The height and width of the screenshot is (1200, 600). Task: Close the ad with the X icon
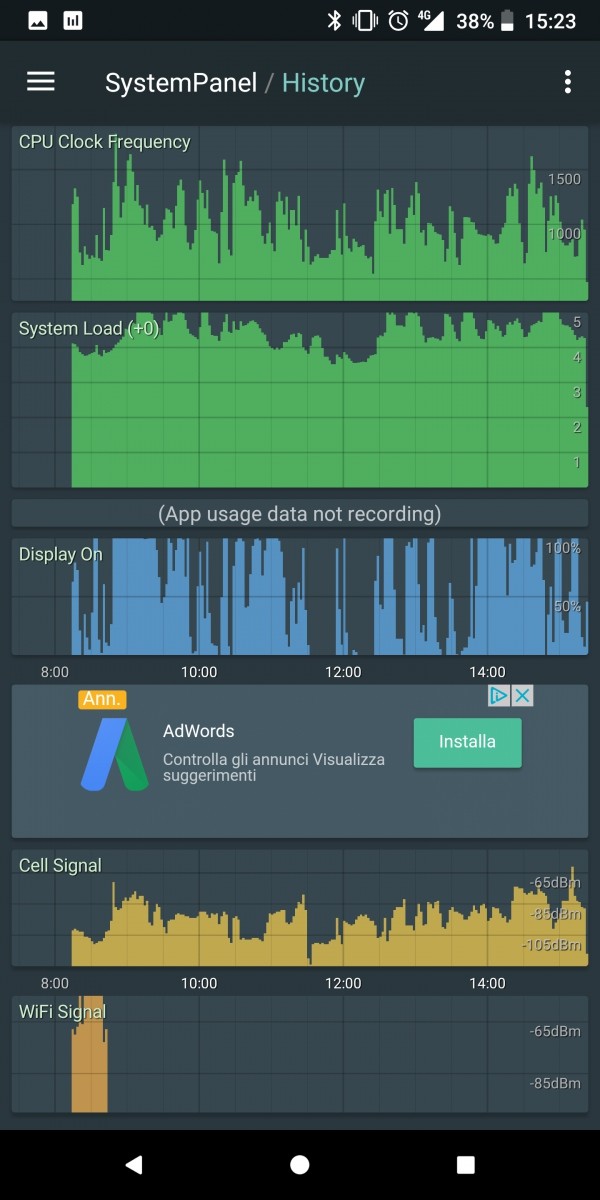pyautogui.click(x=522, y=696)
